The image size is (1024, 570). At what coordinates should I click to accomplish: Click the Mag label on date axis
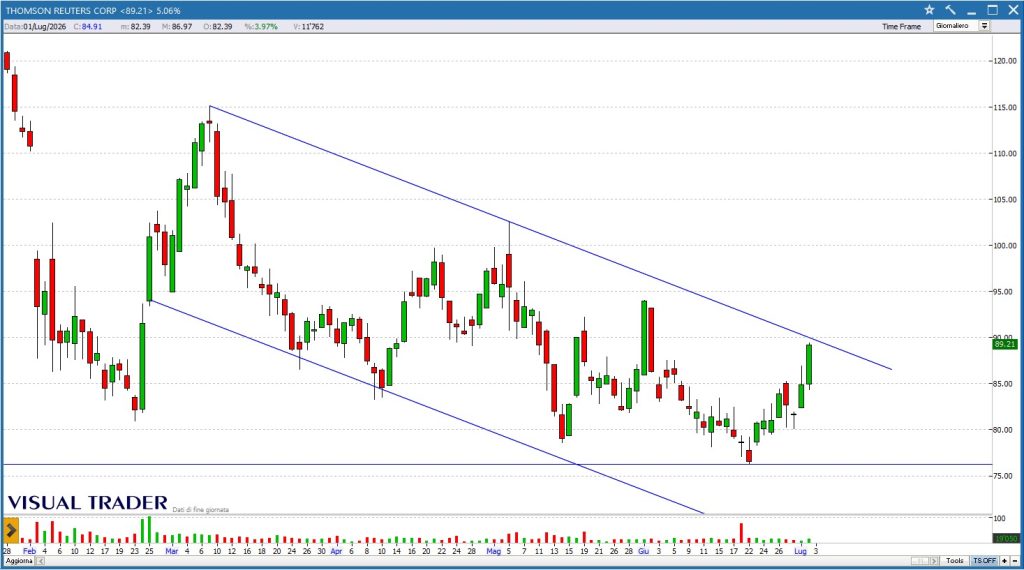point(494,551)
